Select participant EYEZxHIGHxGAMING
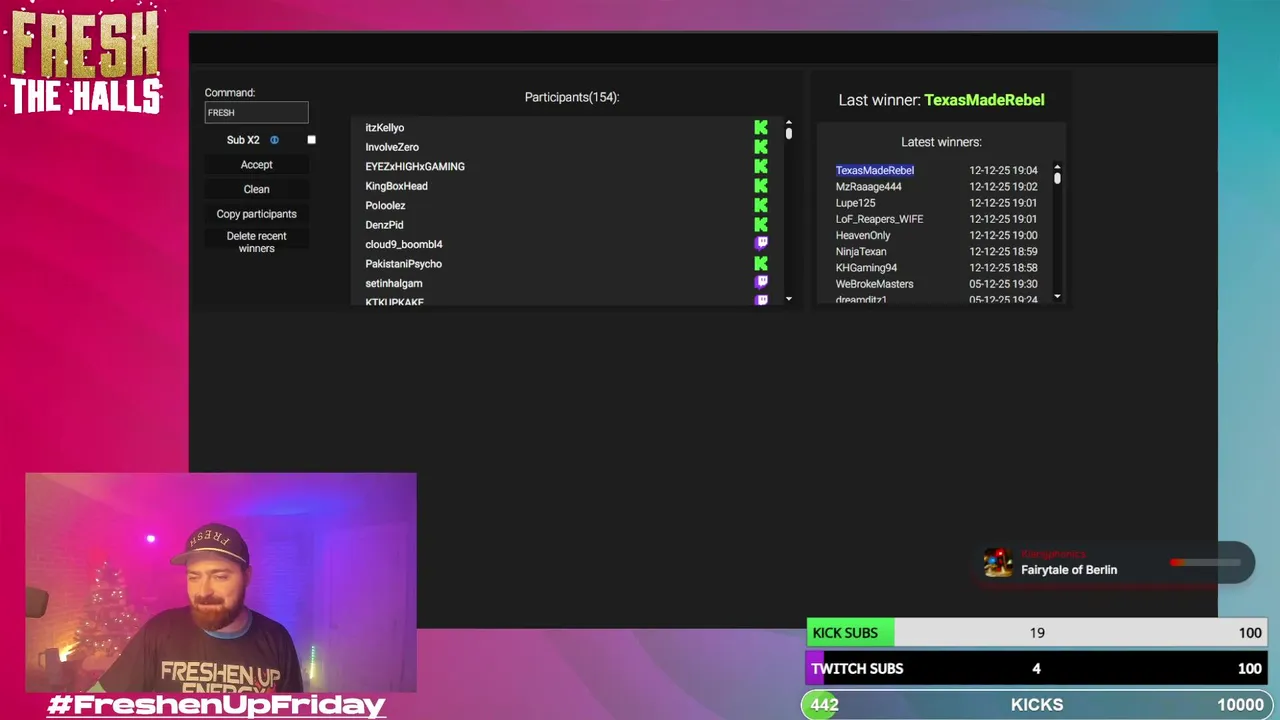 point(415,167)
